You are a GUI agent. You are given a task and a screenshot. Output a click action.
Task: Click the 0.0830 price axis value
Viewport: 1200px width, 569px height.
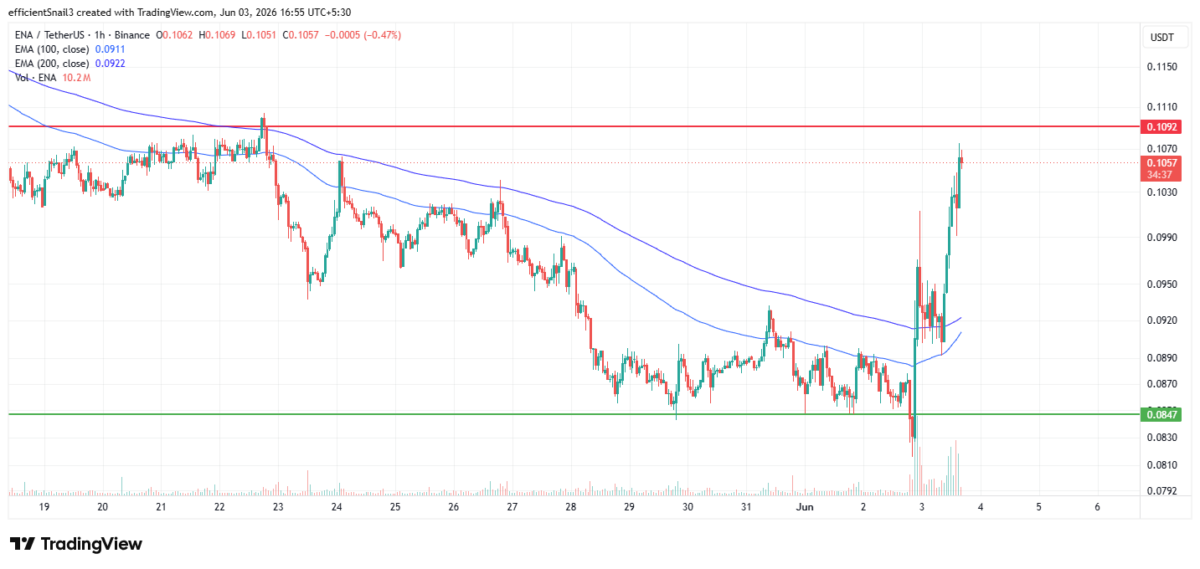[x=1162, y=438]
